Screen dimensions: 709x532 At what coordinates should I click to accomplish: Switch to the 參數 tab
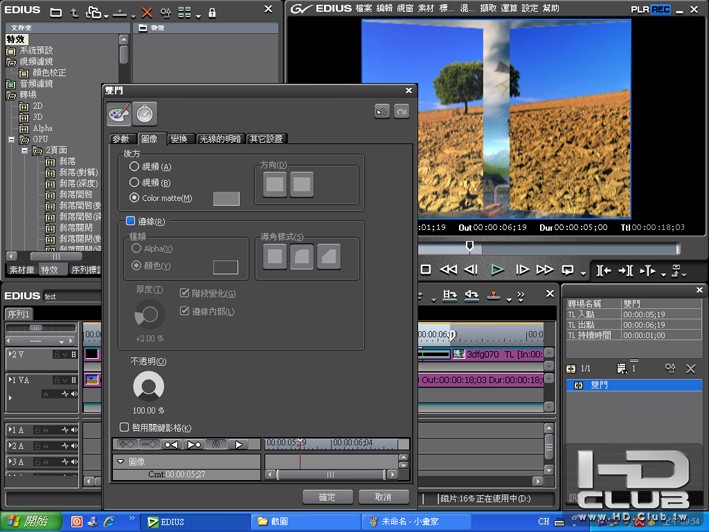122,139
